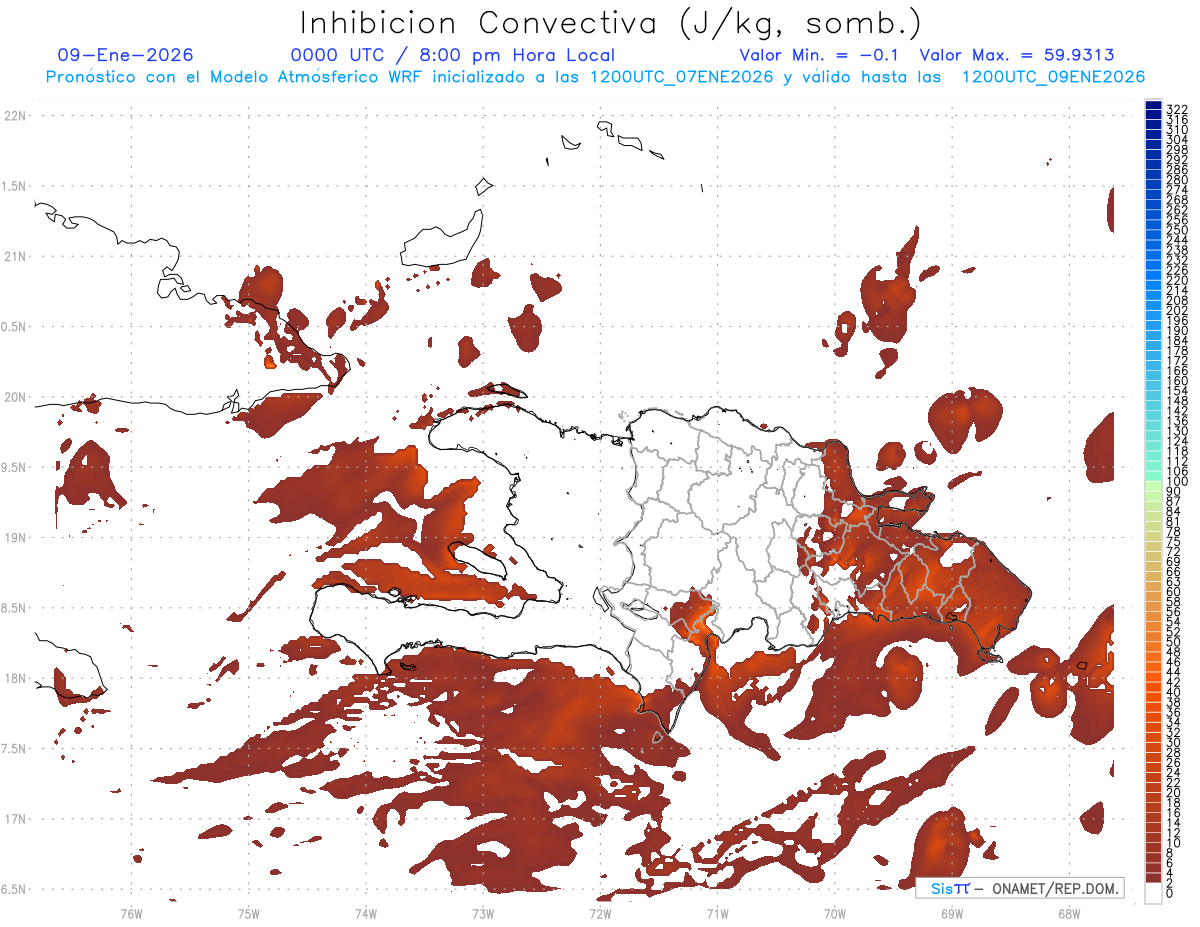Click the '74W' longitude label
The height and width of the screenshot is (927, 1200).
(365, 913)
